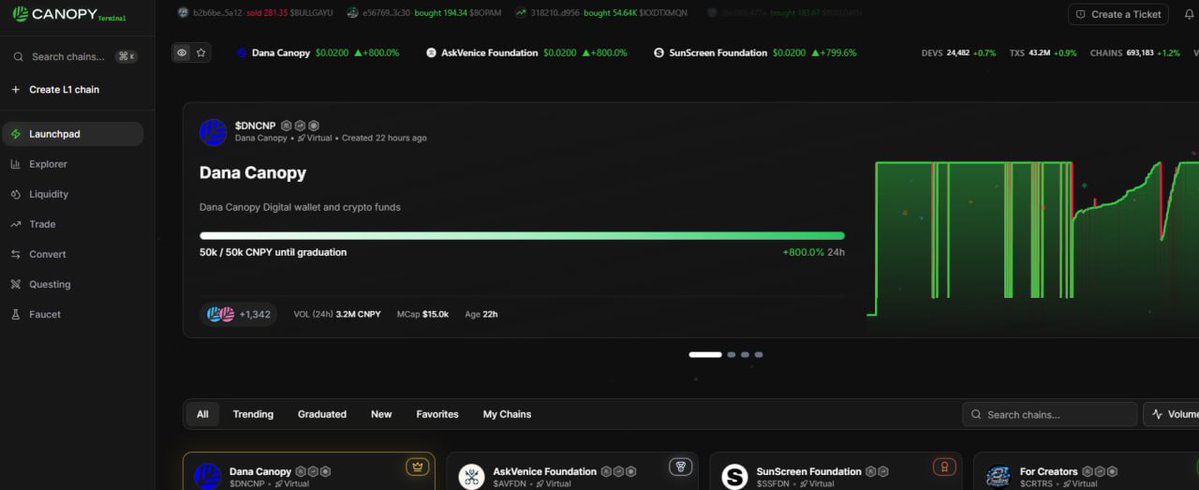Open Launchpad in the sidebar
Viewport: 1199px width, 490px height.
[73, 134]
